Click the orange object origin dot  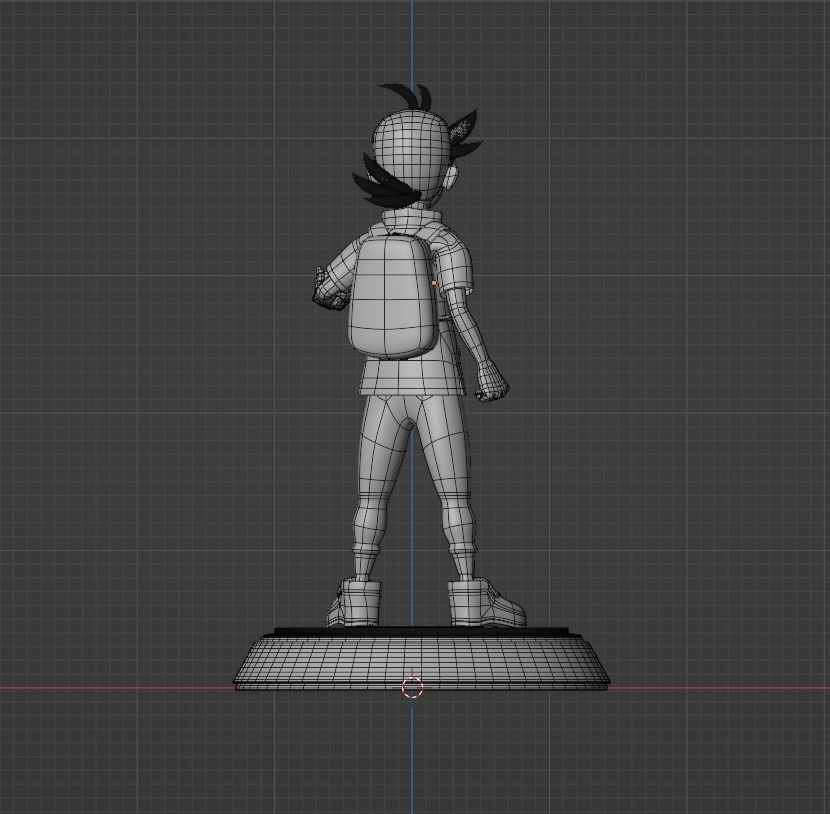(x=434, y=283)
